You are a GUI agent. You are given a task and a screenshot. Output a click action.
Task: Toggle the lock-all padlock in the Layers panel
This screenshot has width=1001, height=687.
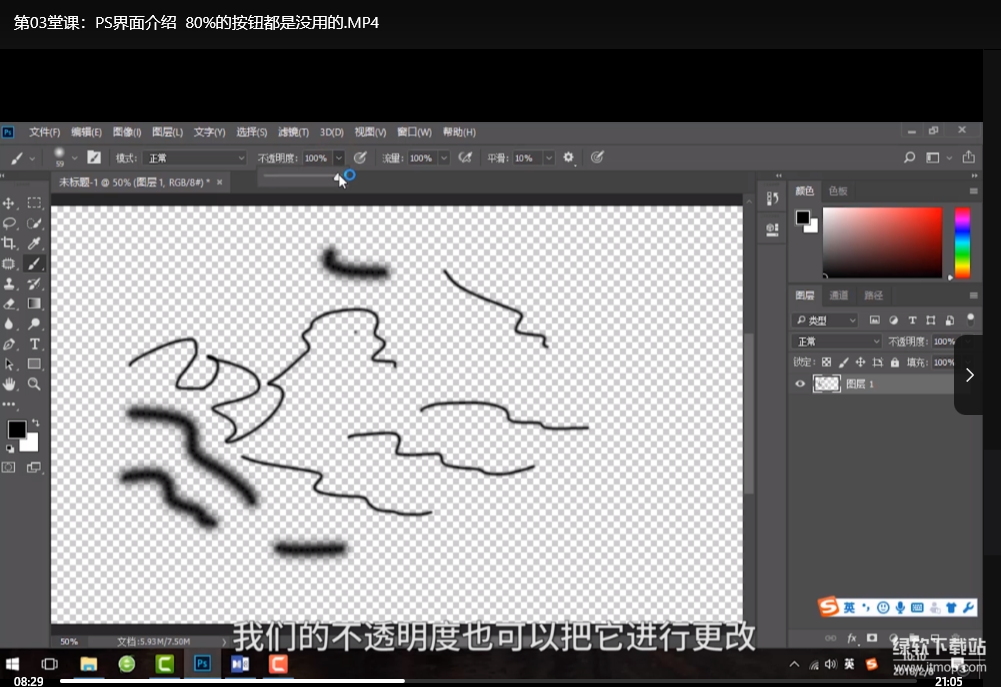click(895, 362)
